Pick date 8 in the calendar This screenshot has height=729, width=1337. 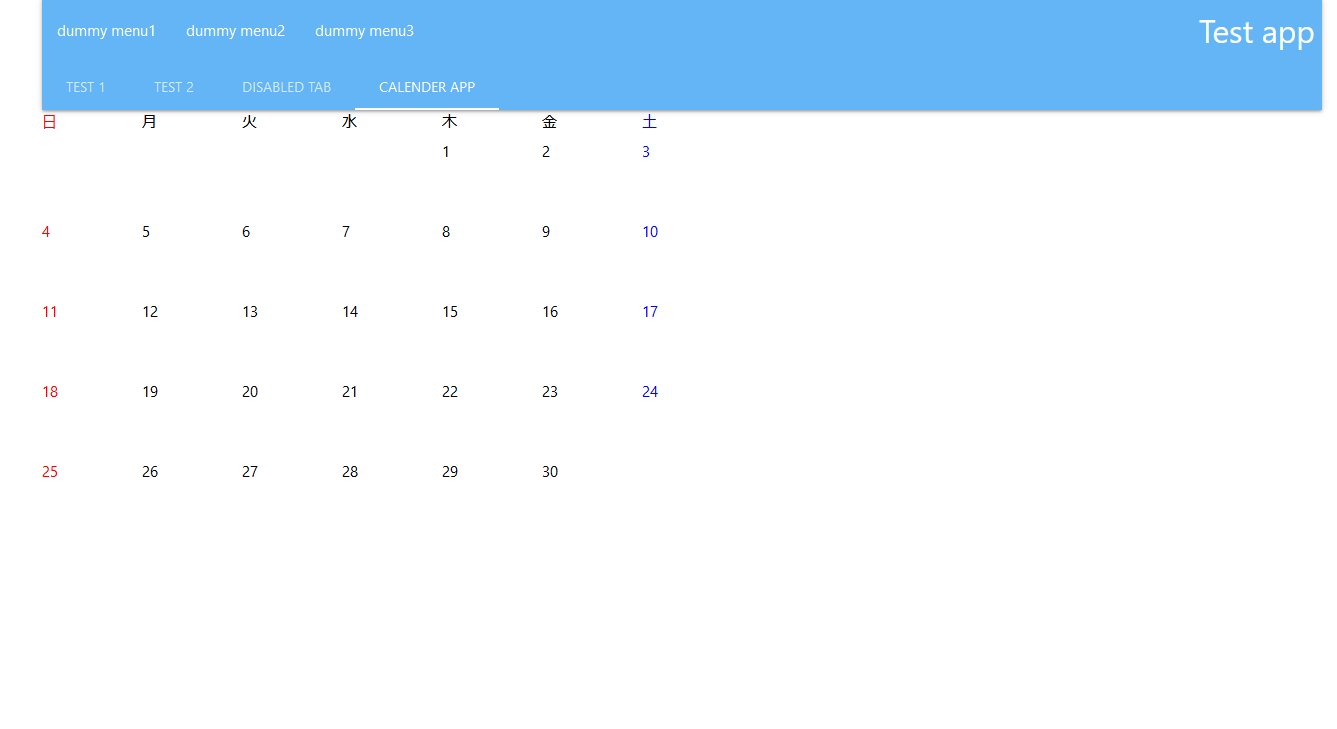446,232
